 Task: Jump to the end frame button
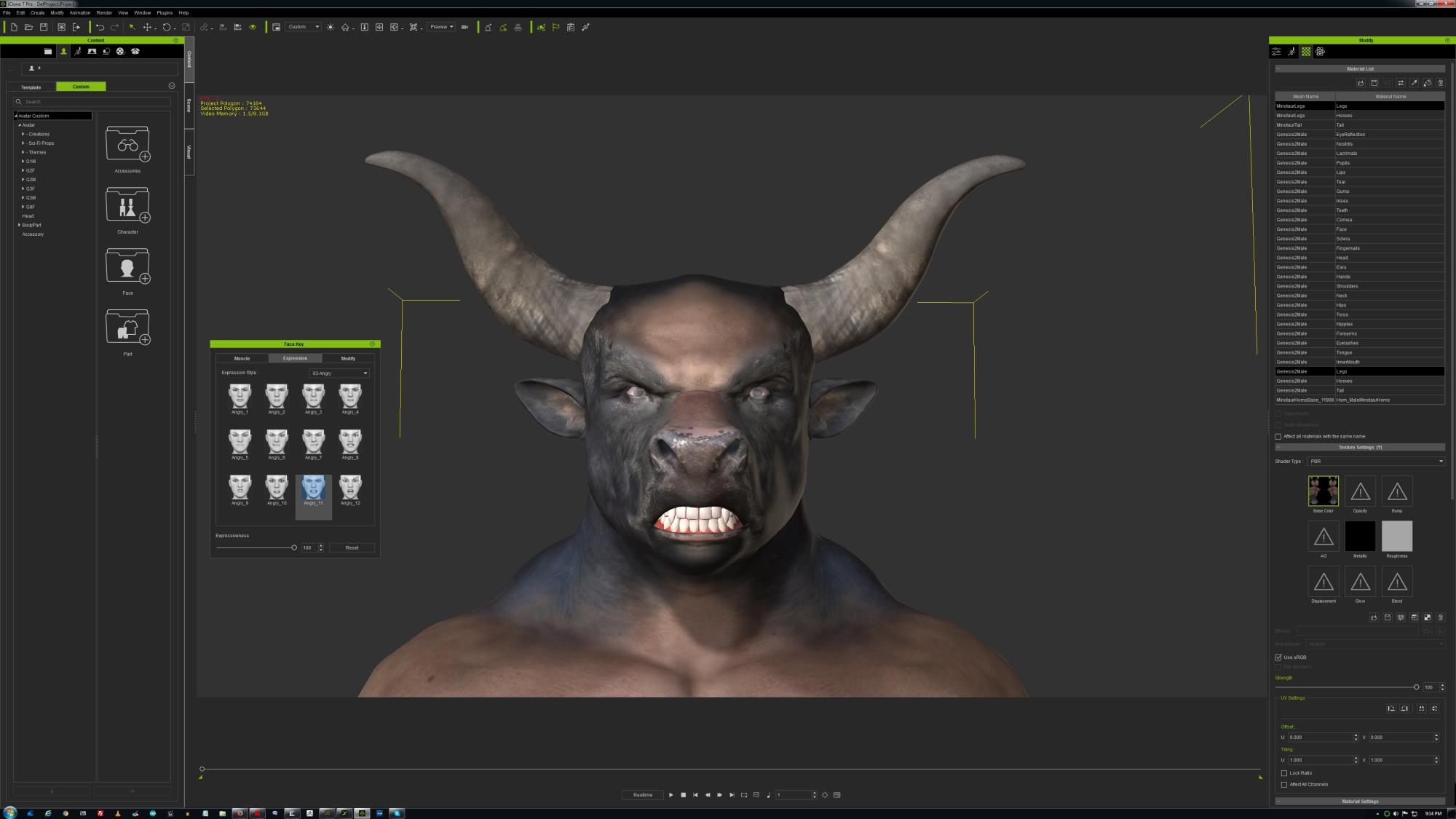click(732, 795)
